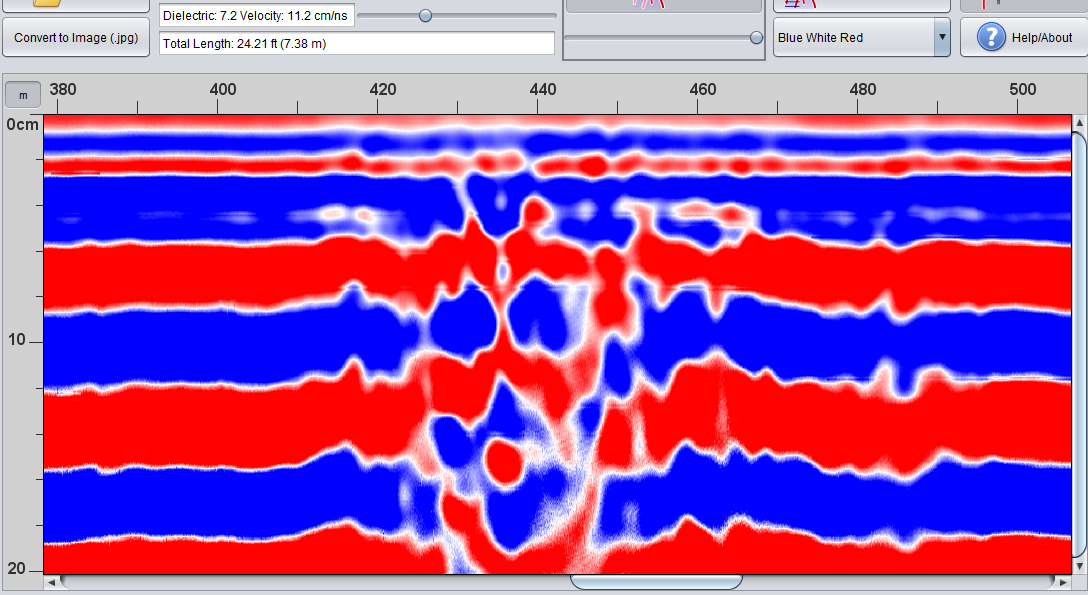Expand the Blue White Red color palette dropdown

tap(942, 37)
